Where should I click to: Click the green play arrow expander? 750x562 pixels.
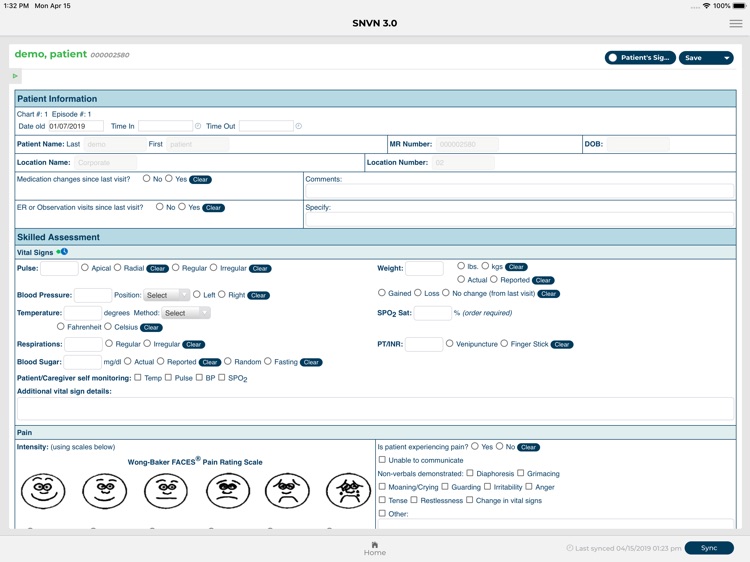point(15,76)
